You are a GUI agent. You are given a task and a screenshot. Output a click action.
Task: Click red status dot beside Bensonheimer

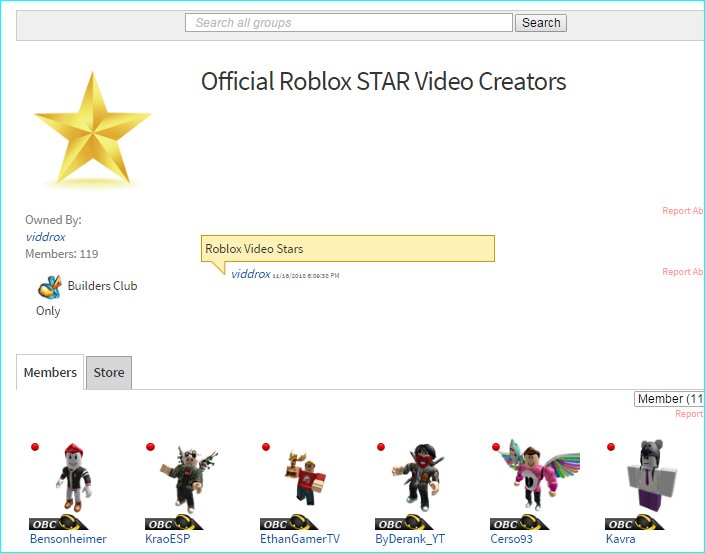(35, 447)
